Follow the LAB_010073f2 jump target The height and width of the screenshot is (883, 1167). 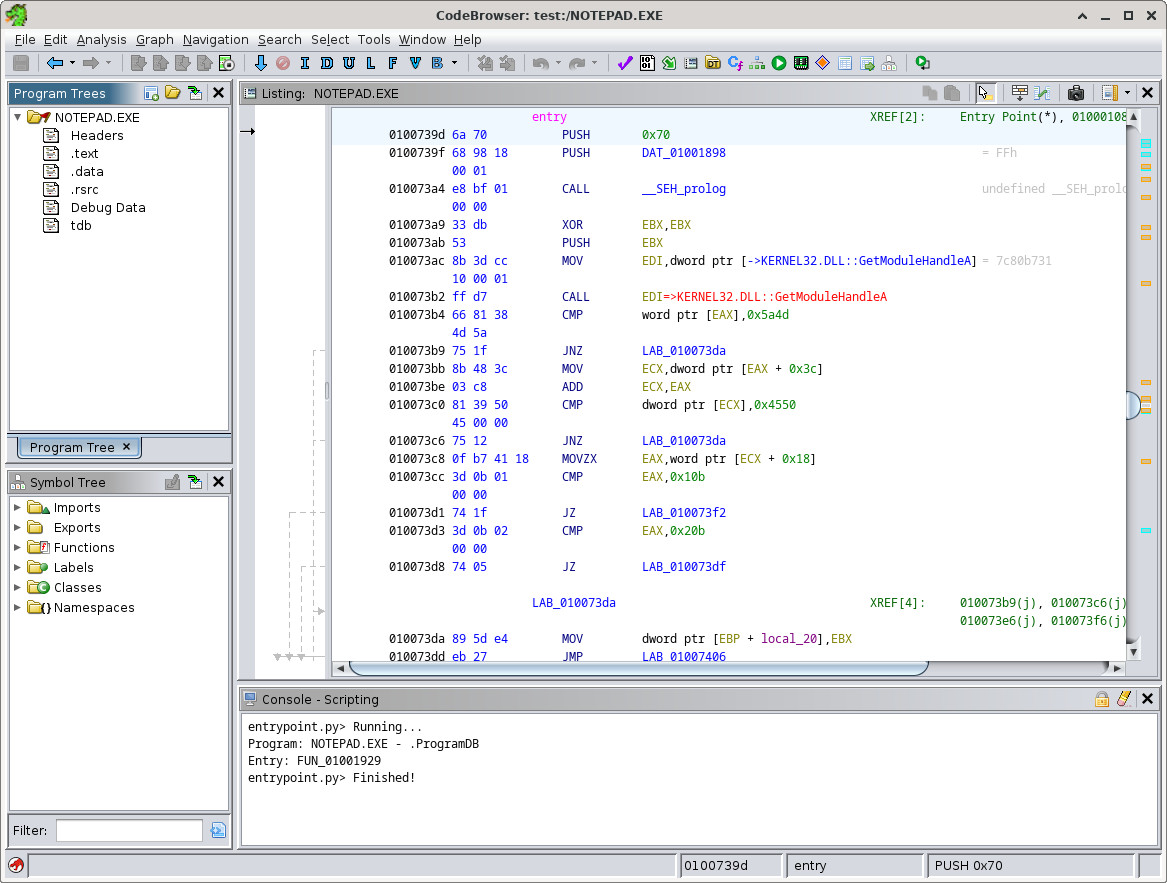click(x=683, y=513)
